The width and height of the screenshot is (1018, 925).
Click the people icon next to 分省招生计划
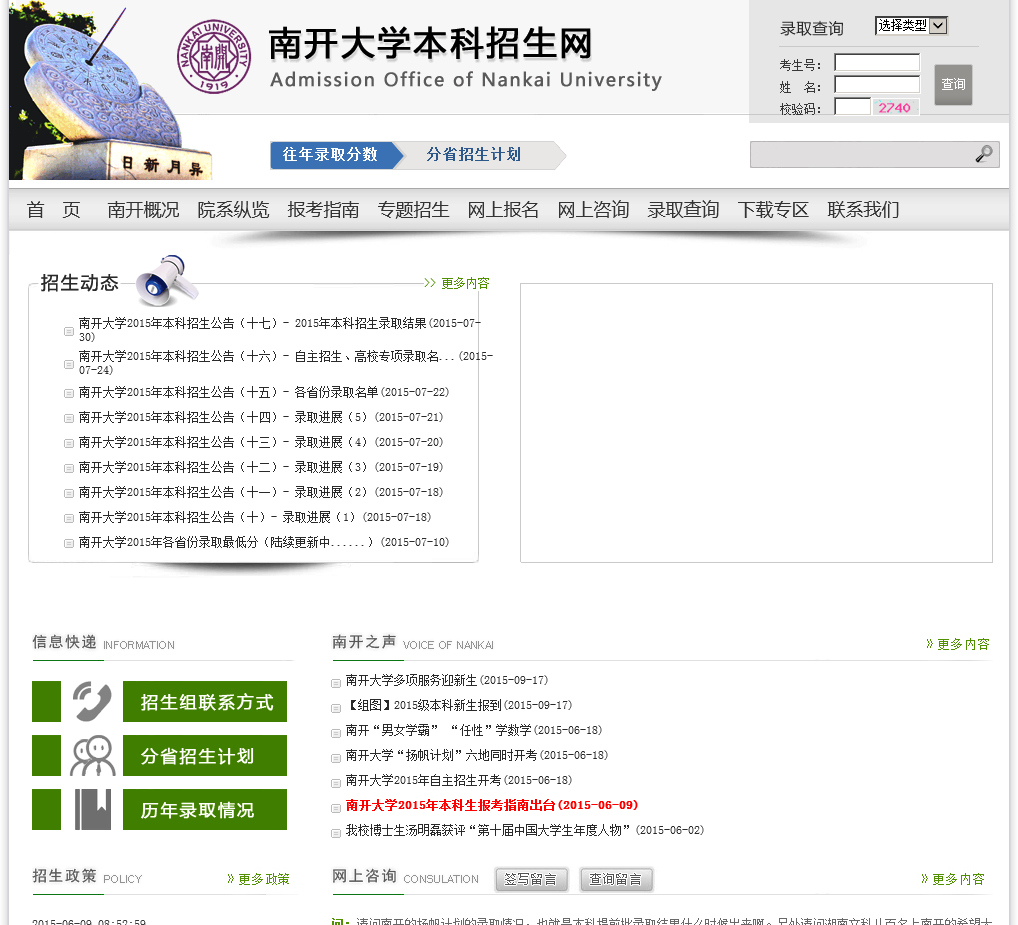click(x=92, y=756)
